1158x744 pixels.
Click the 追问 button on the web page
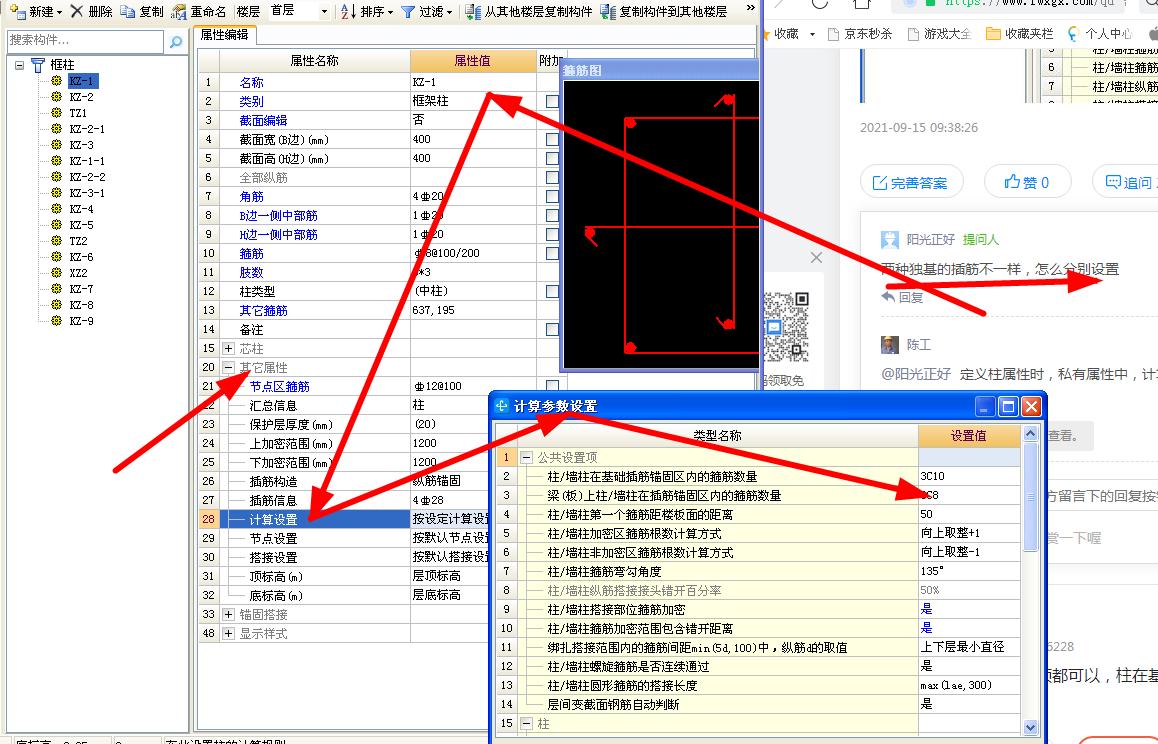coord(1125,182)
